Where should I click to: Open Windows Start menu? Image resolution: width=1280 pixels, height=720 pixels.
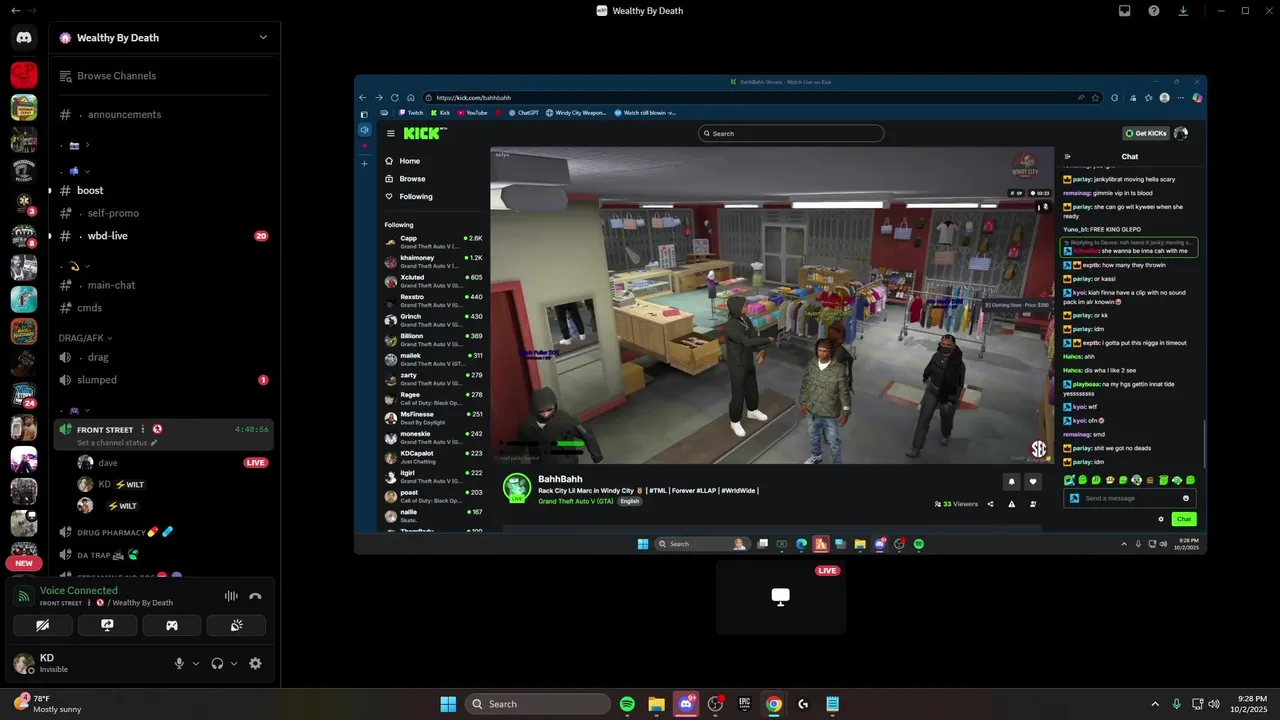(x=448, y=704)
